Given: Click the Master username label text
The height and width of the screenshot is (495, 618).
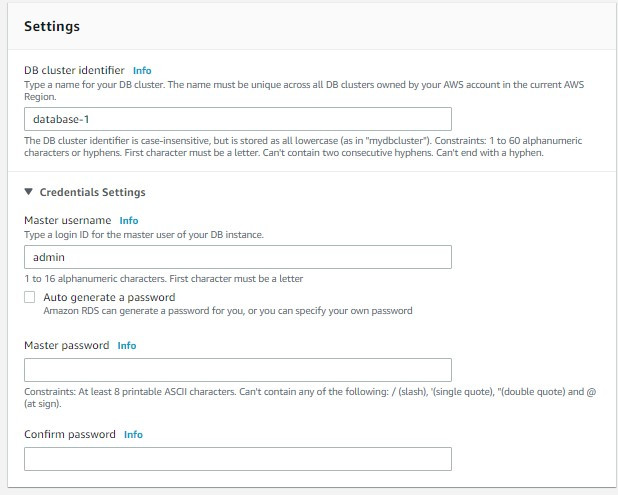Looking at the screenshot, I should click(x=67, y=220).
